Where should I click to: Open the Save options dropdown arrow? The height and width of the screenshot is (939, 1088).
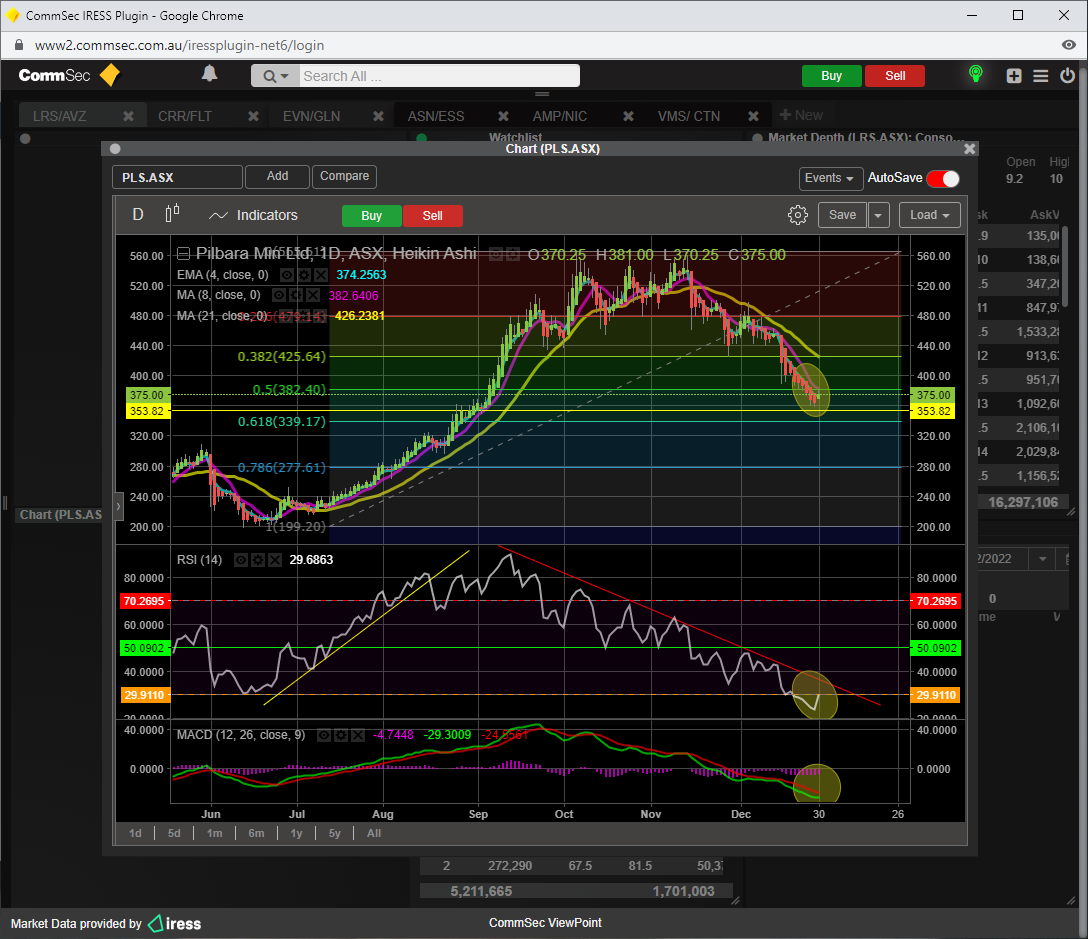(878, 215)
